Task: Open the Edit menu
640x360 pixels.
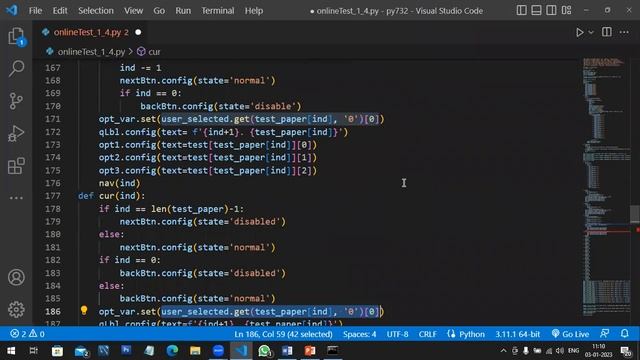Action: point(60,11)
